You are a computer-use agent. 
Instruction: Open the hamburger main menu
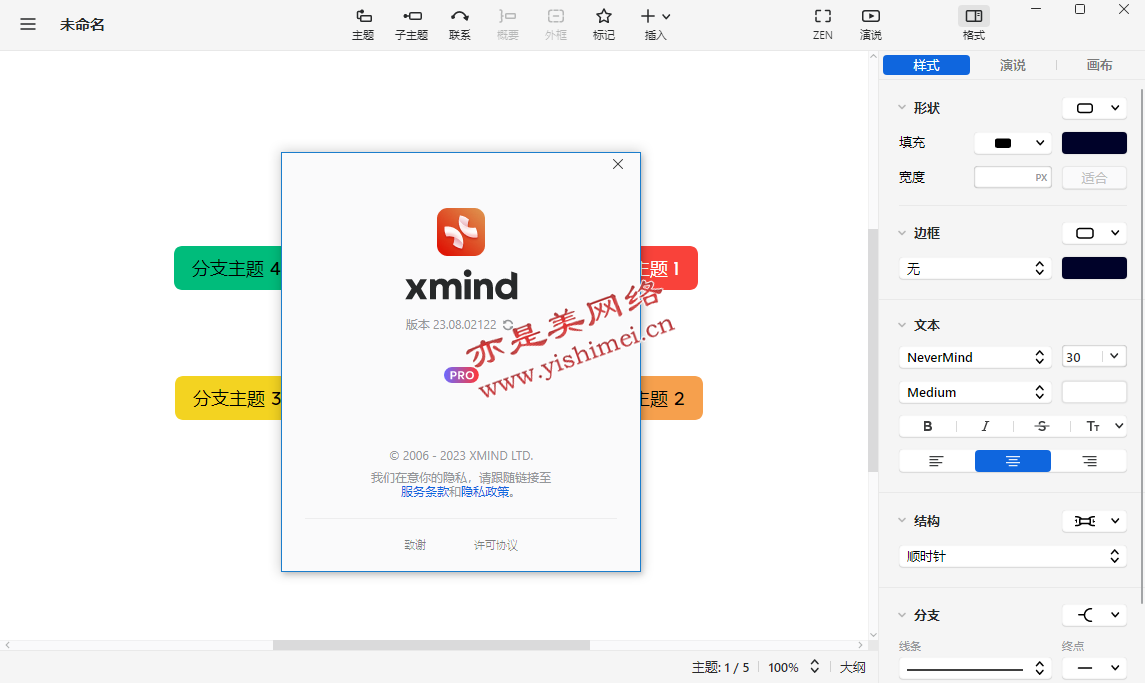tap(28, 24)
